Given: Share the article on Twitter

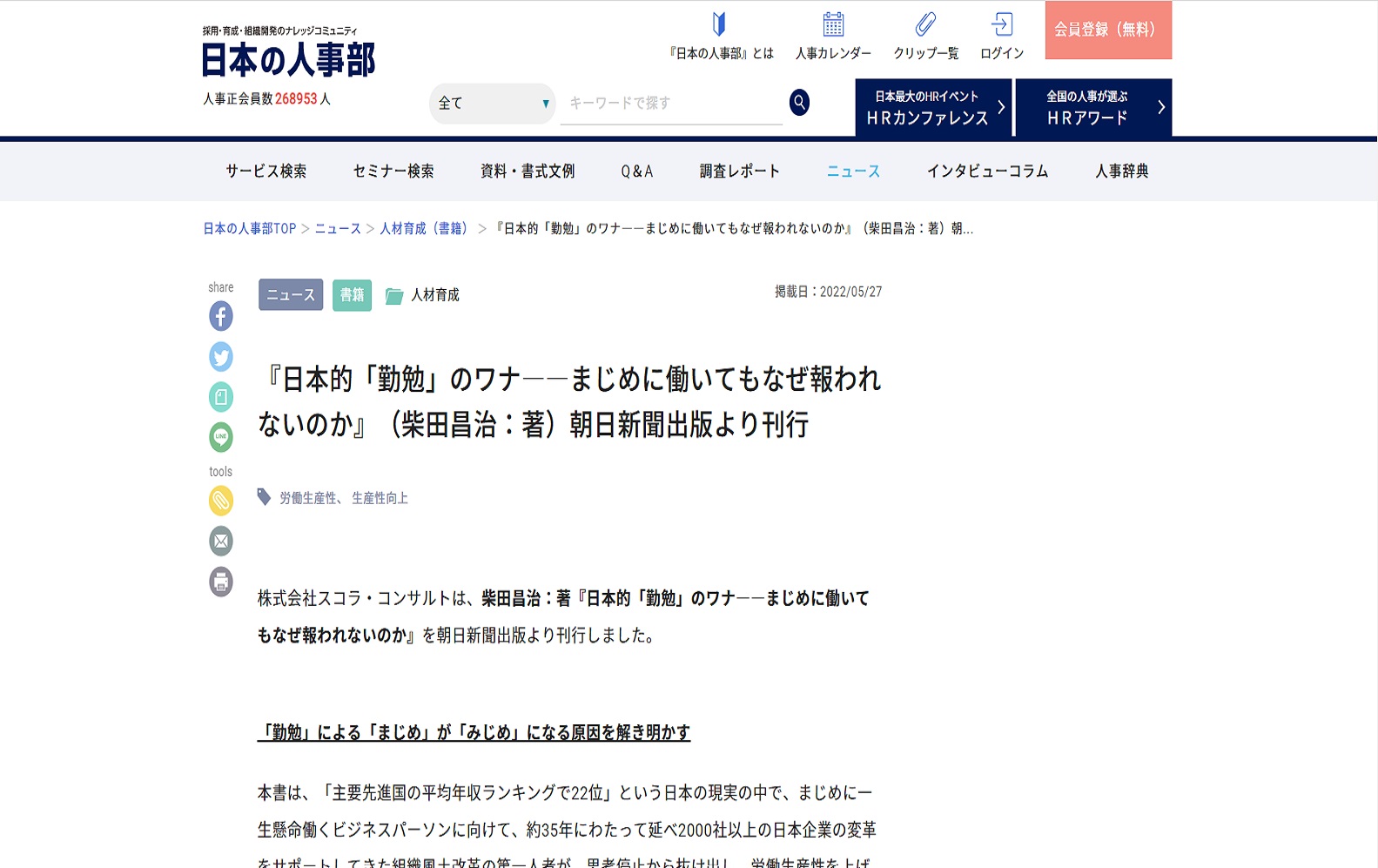Looking at the screenshot, I should [221, 357].
